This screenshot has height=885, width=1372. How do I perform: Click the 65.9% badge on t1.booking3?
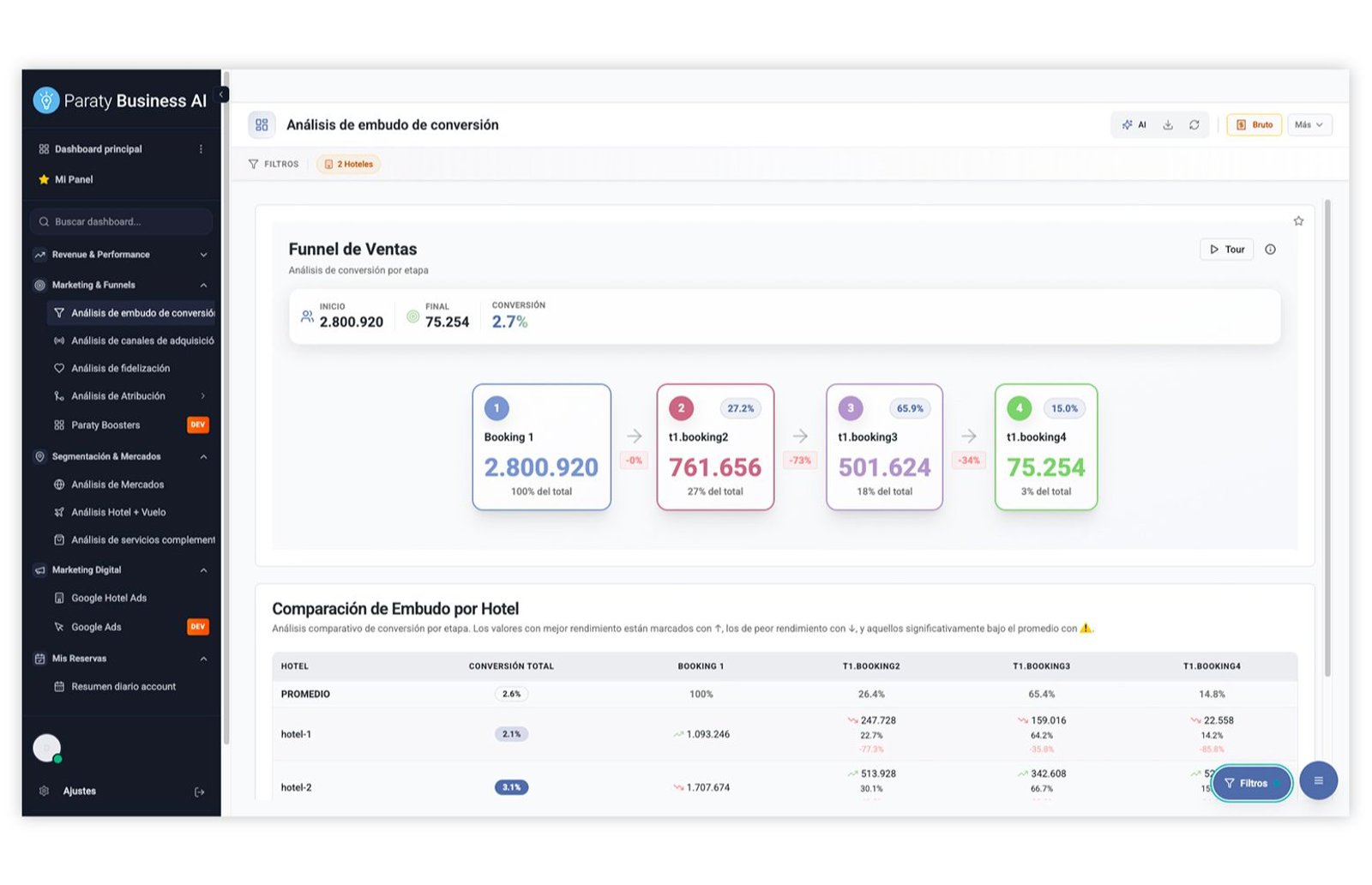pyautogui.click(x=910, y=408)
